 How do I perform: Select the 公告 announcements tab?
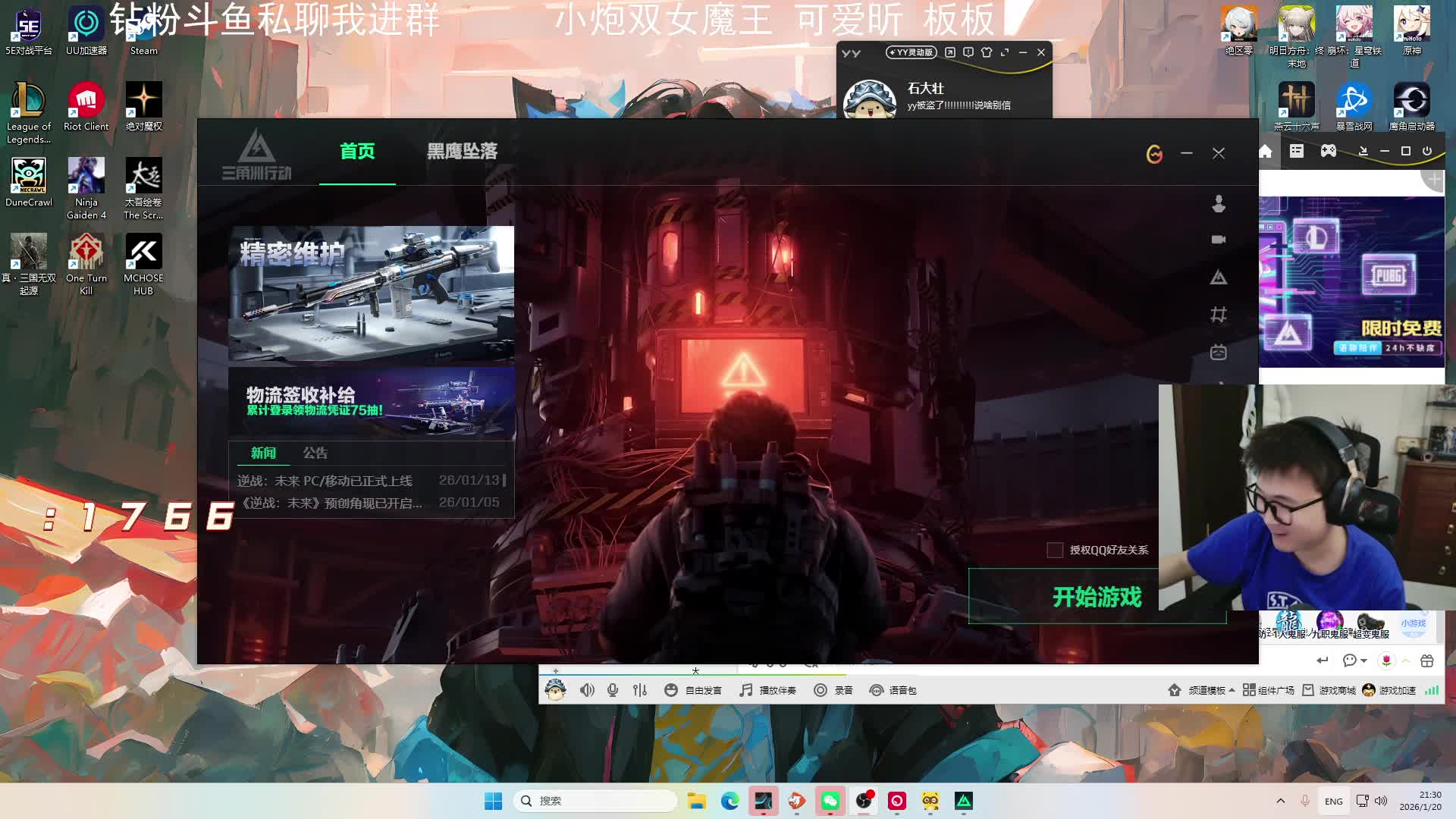point(315,453)
